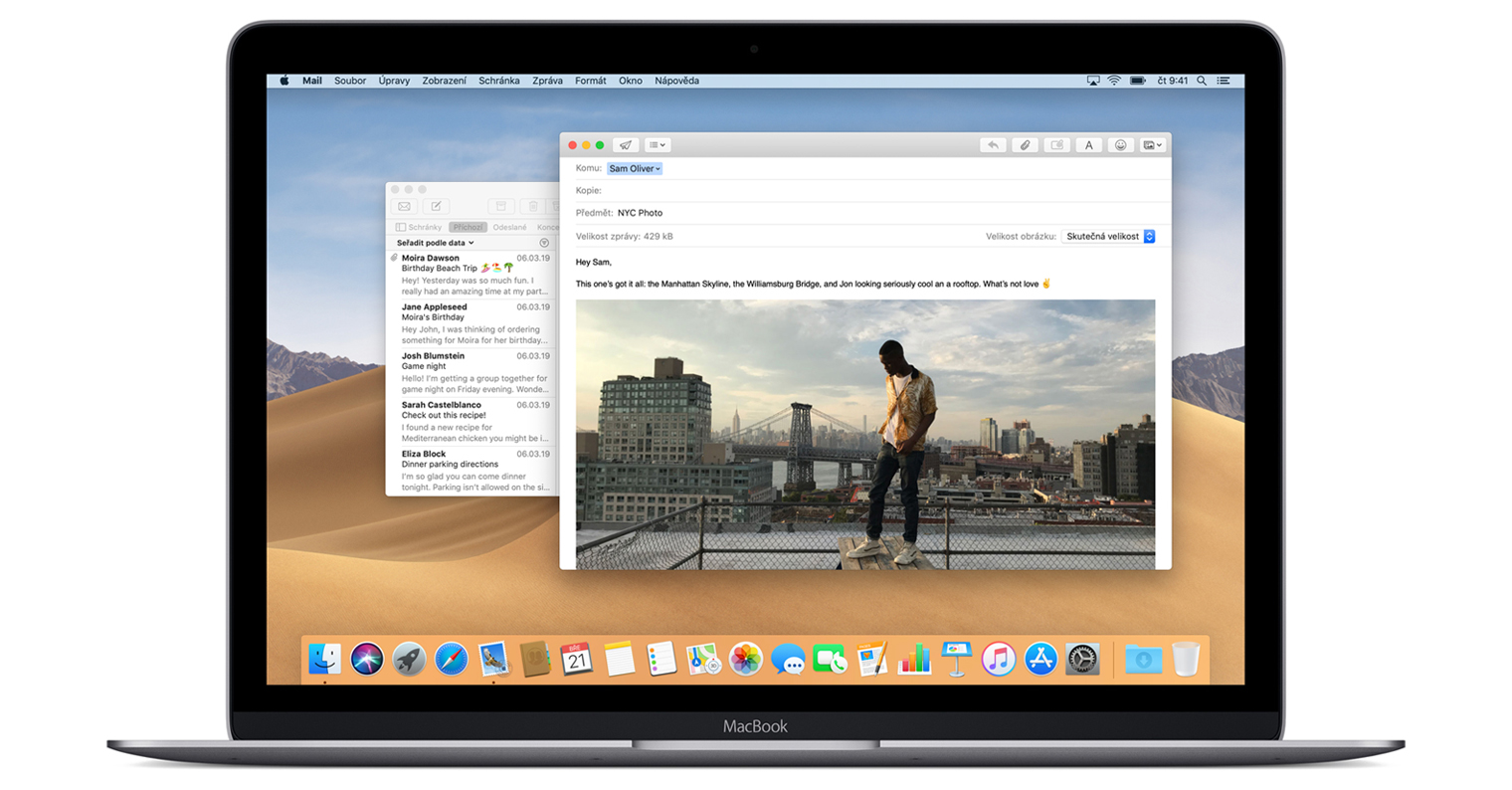Click the Kopie input field

pos(875,190)
